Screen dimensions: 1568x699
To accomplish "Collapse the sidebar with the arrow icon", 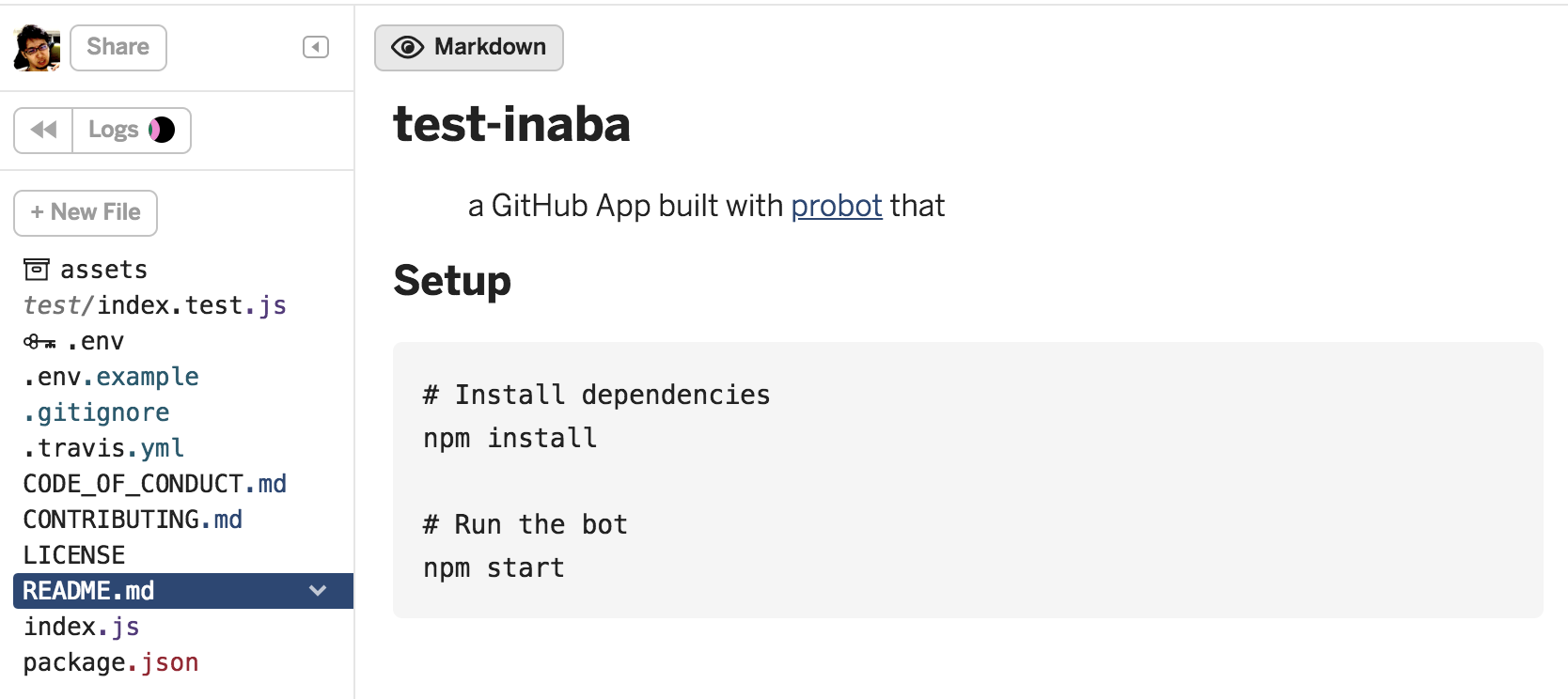I will pyautogui.click(x=316, y=47).
